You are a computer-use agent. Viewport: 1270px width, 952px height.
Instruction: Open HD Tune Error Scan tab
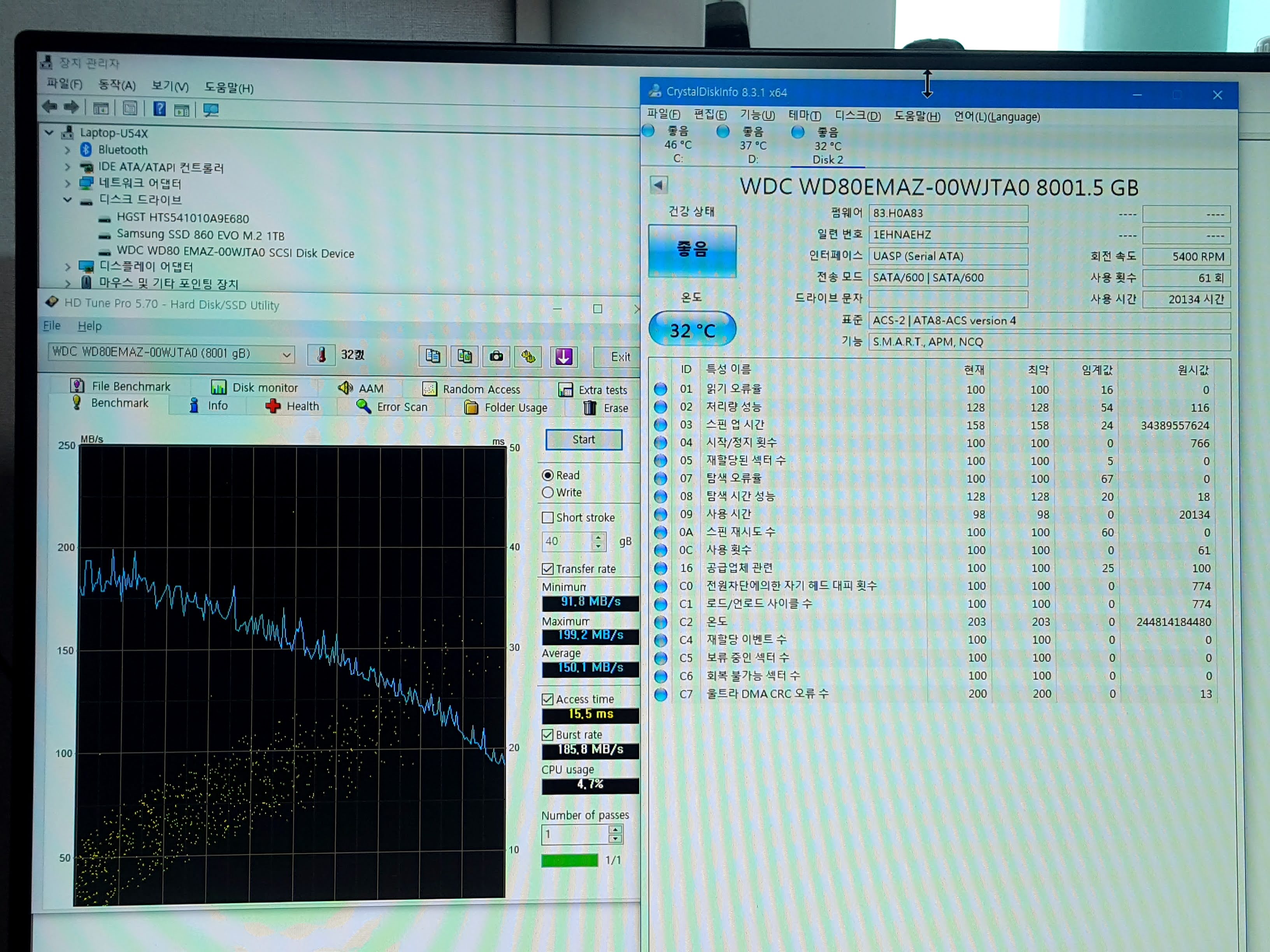coord(391,407)
